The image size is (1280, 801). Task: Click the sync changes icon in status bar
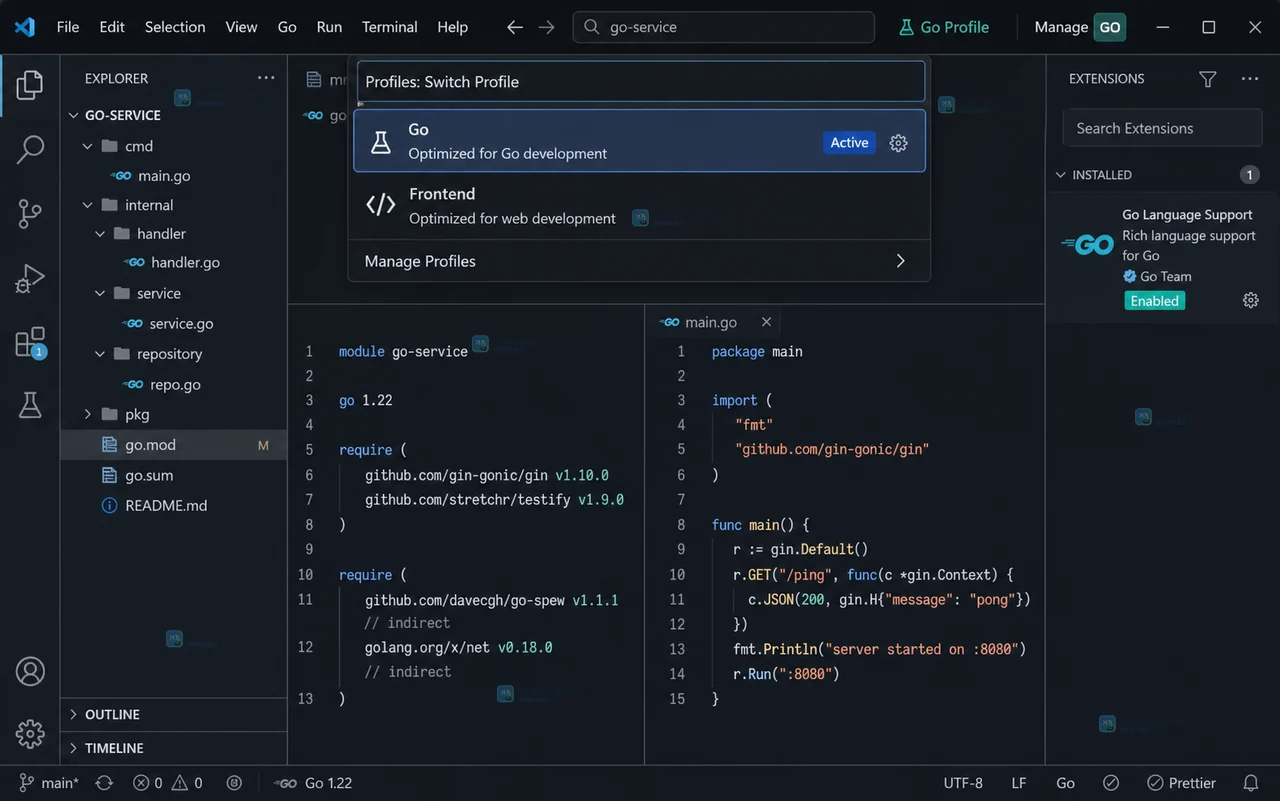tap(104, 783)
